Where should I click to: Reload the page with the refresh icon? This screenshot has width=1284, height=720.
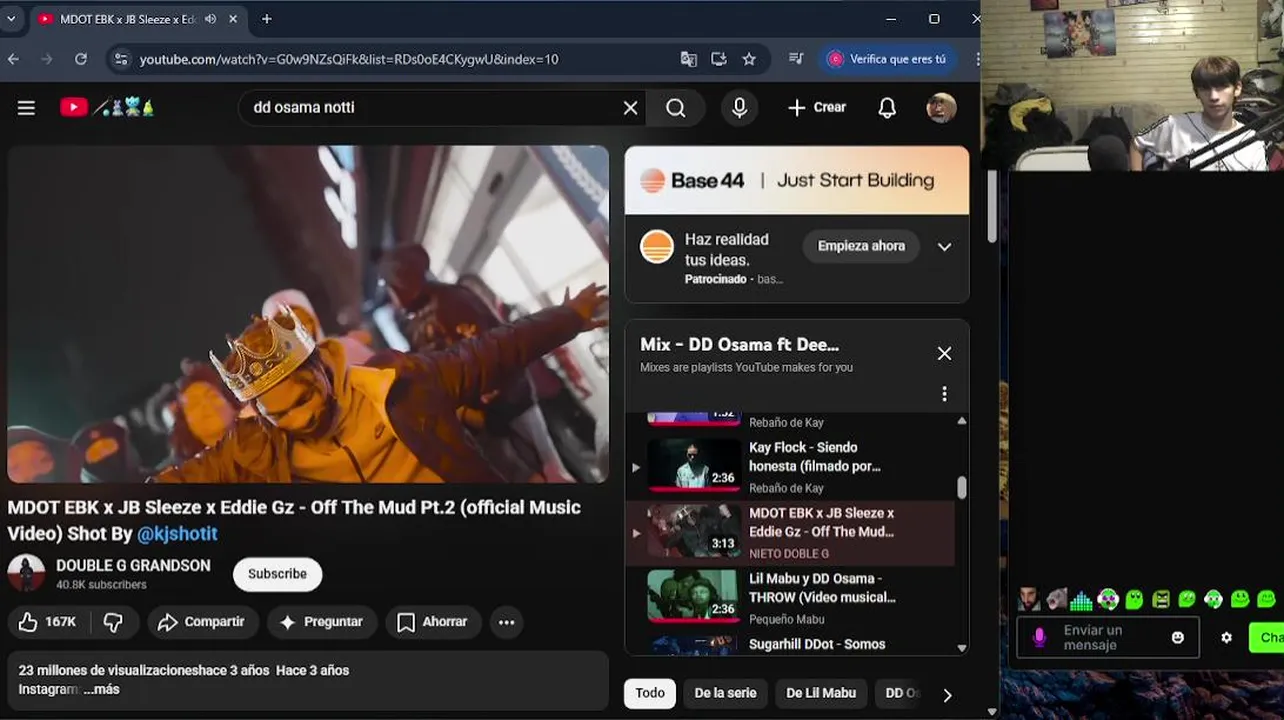[81, 59]
